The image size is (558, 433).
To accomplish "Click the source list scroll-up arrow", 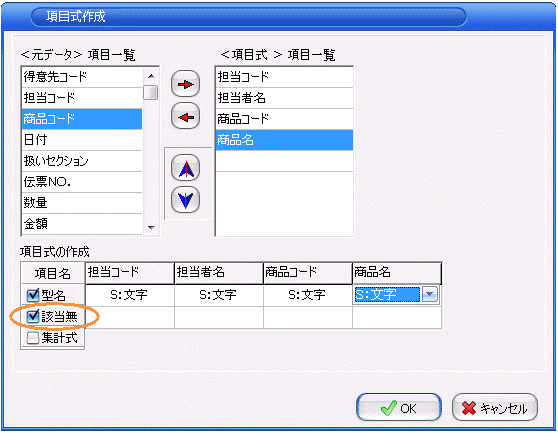I will (x=151, y=75).
